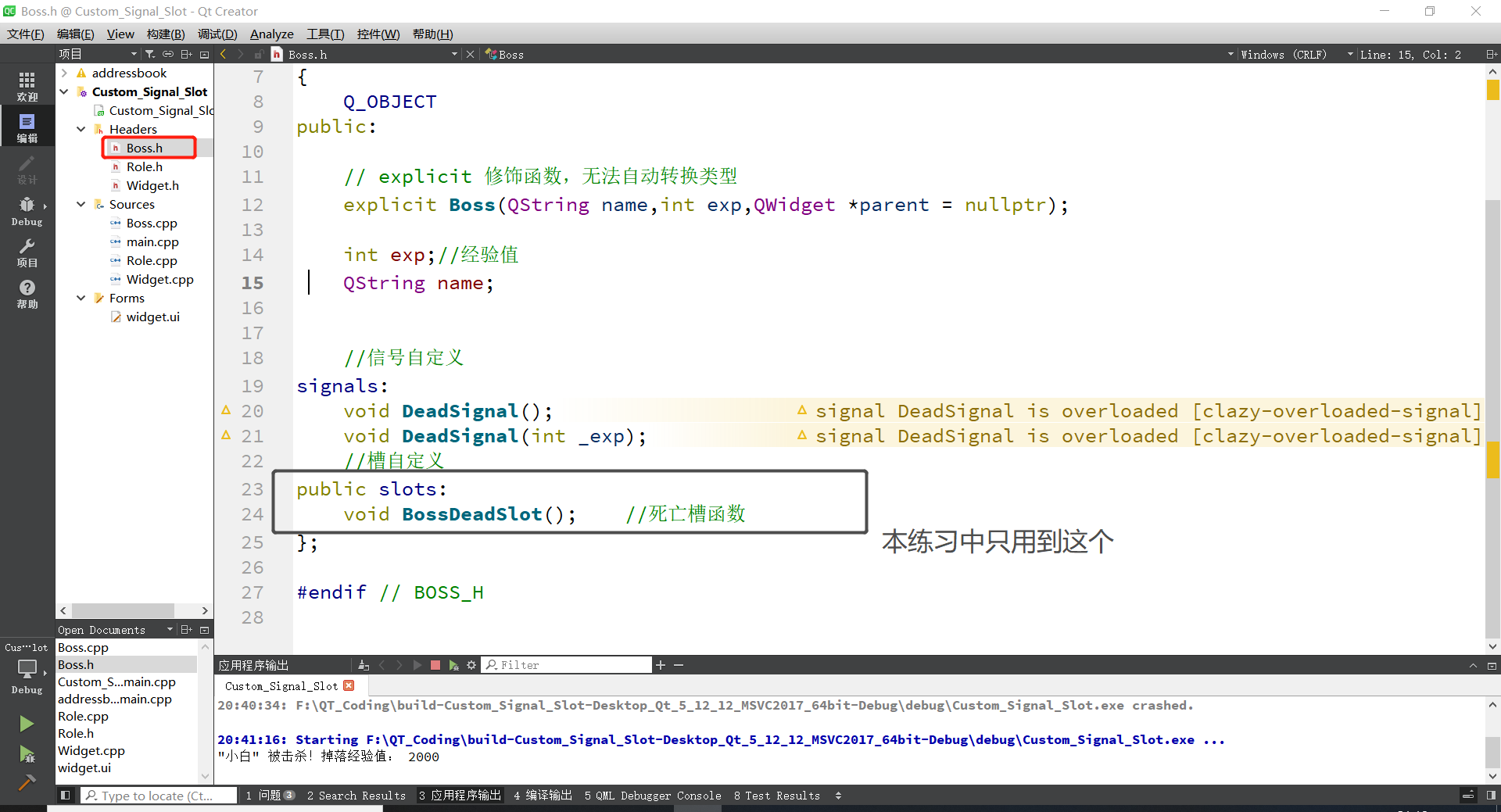Switch to Debug mode in sidebar
This screenshot has width=1501, height=812.
pos(27,211)
